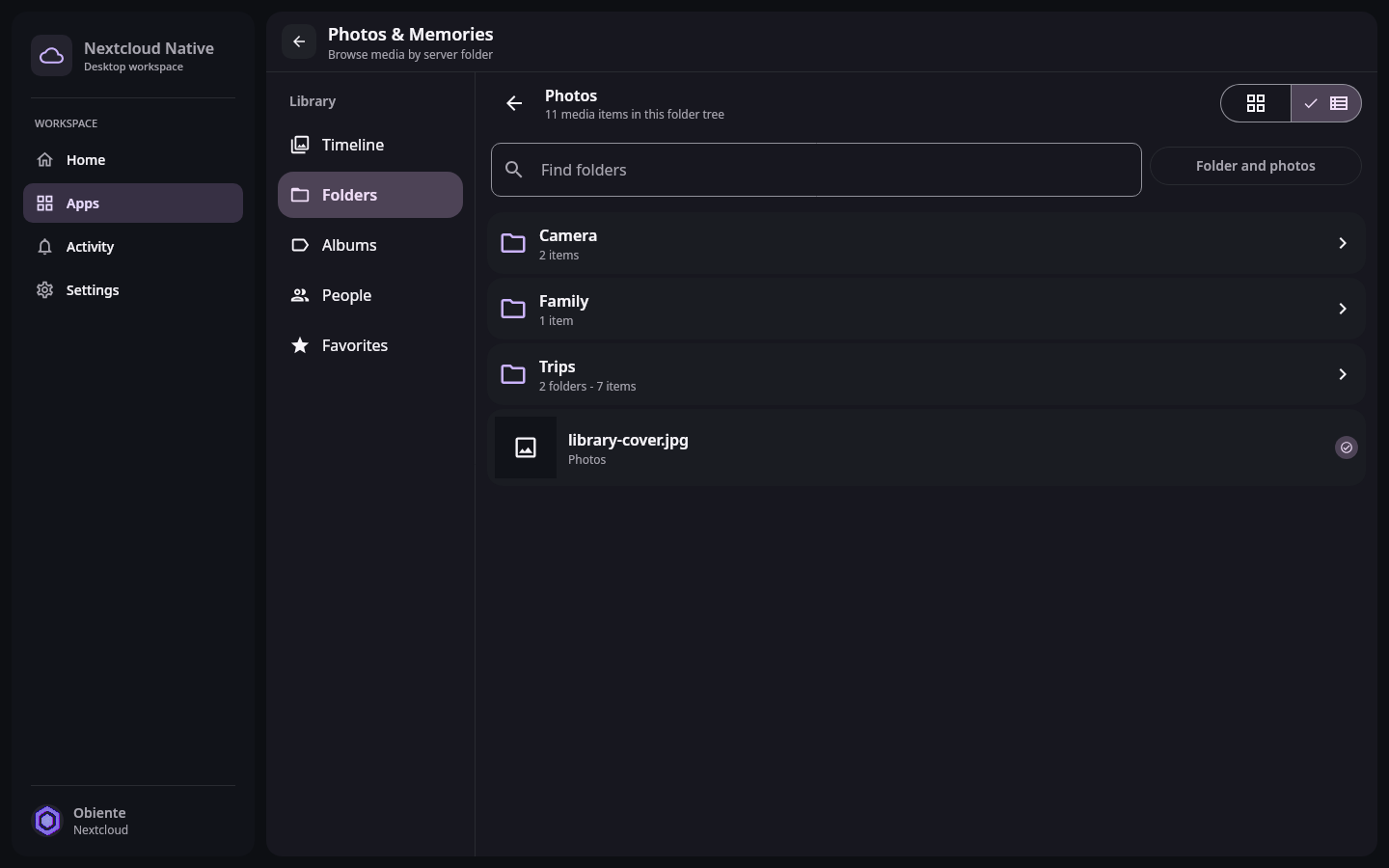
Task: Click the library-cover.jpg file name
Action: coord(628,440)
